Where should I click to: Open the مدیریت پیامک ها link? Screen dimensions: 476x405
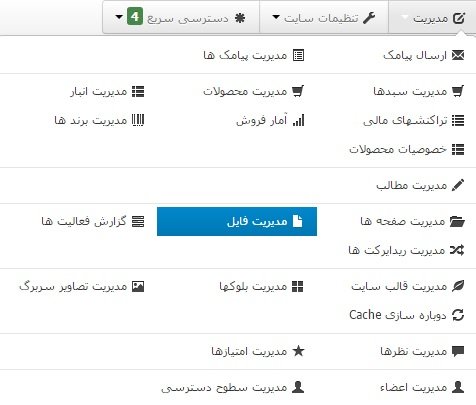(254, 55)
